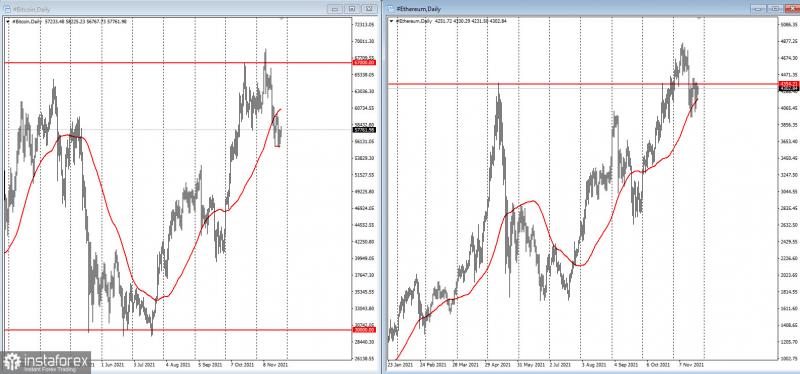Click the 72313.05 price on Bitcoin scale
800x374 pixels.
[364, 24]
